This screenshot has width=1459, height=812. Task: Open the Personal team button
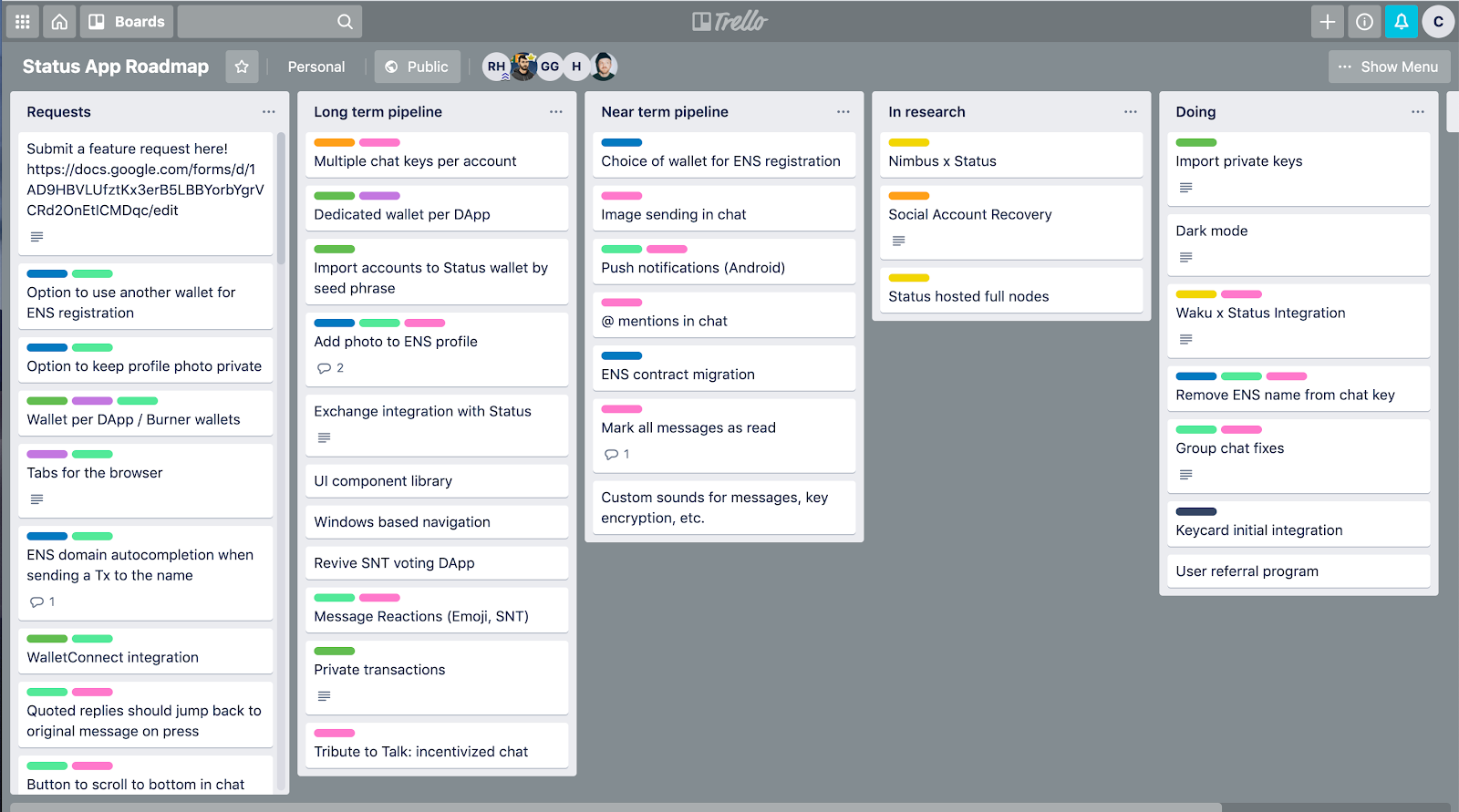click(x=316, y=67)
